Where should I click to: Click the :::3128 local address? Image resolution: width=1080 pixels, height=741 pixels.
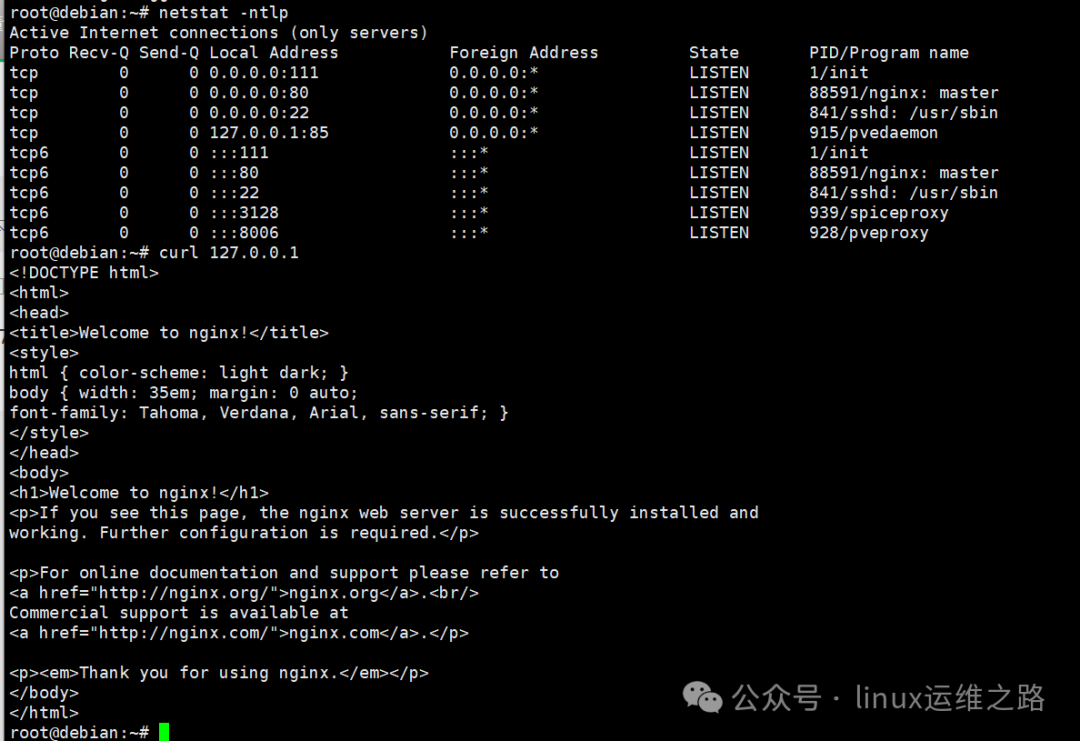(243, 213)
